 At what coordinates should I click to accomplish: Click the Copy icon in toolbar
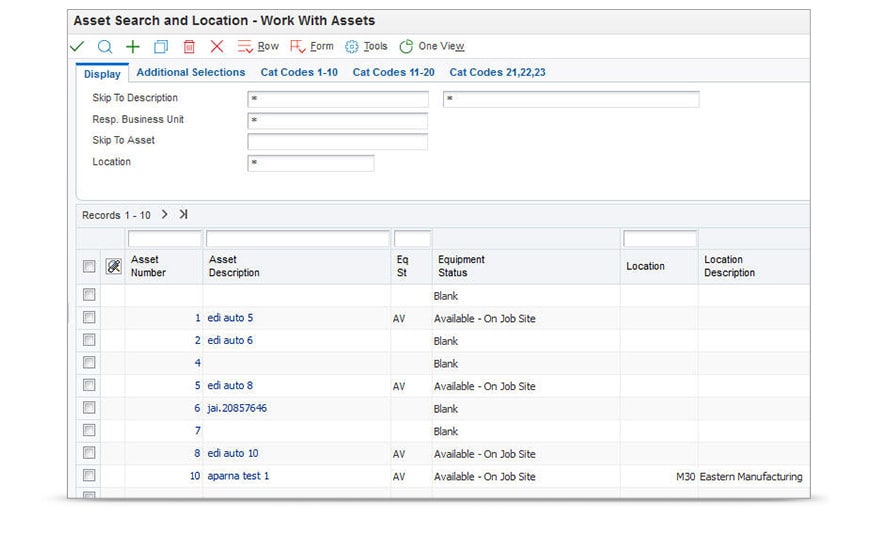click(160, 47)
